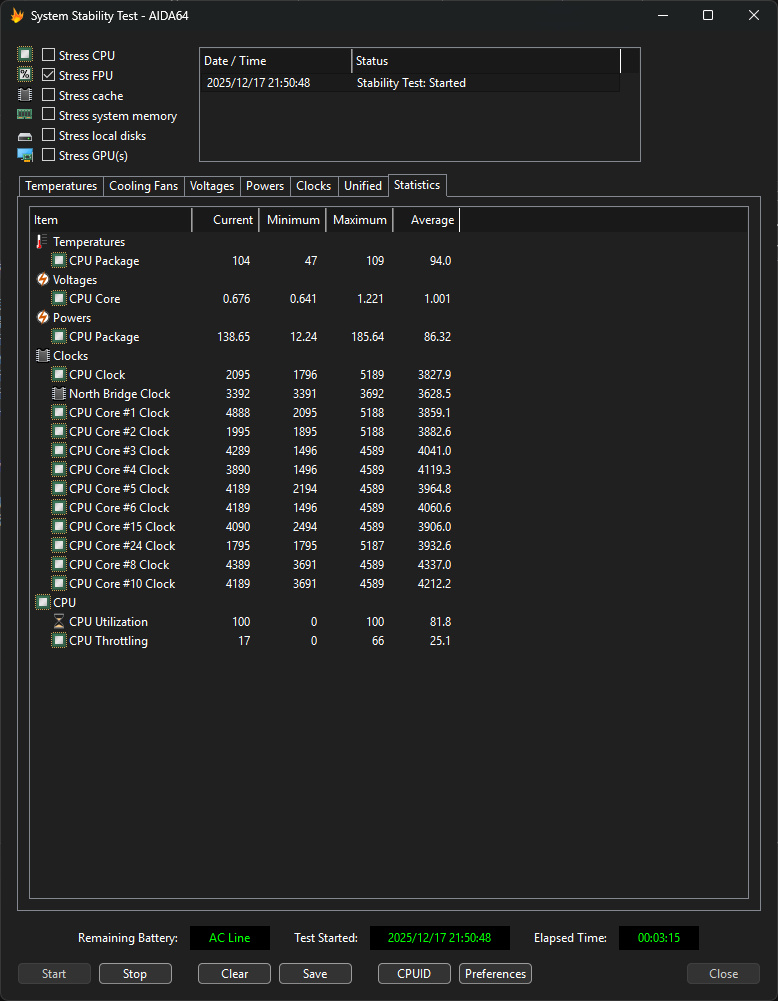Open the CPUID panel
This screenshot has height=1001, width=778.
(414, 974)
